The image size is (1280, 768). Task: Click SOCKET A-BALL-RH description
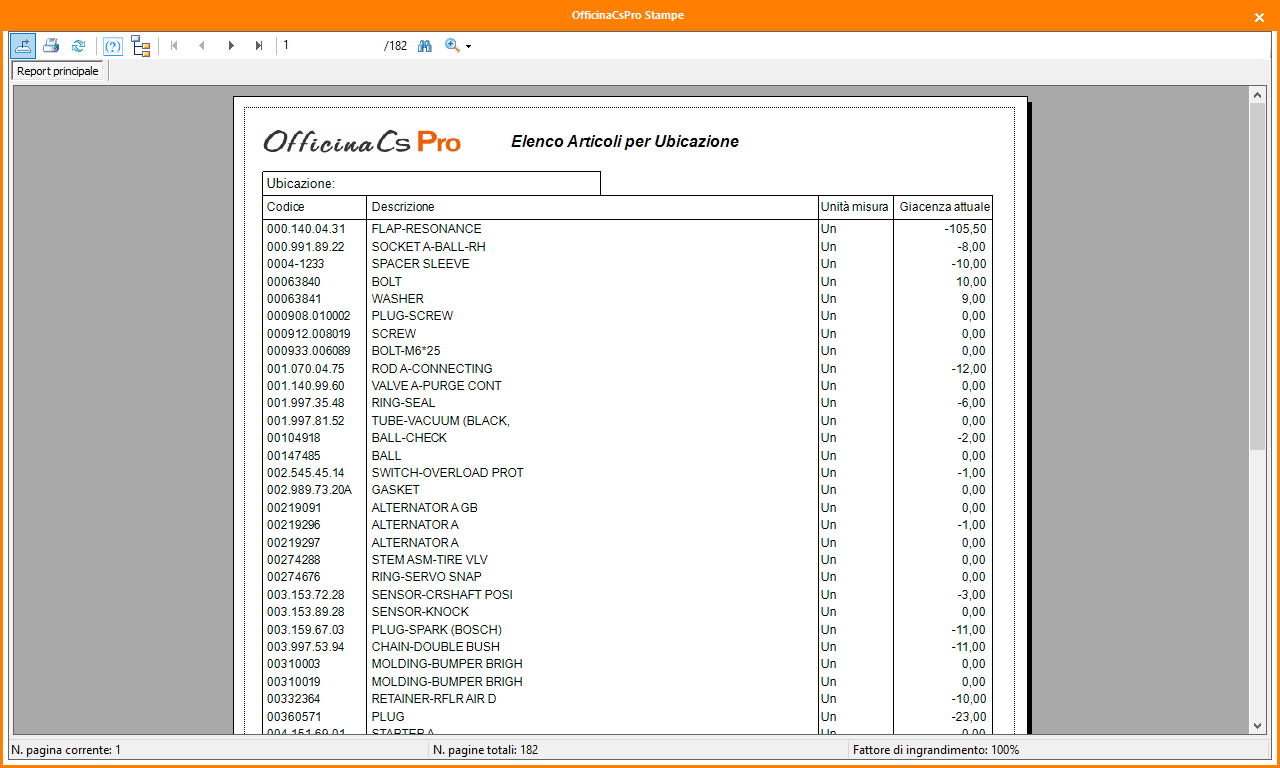tap(428, 246)
